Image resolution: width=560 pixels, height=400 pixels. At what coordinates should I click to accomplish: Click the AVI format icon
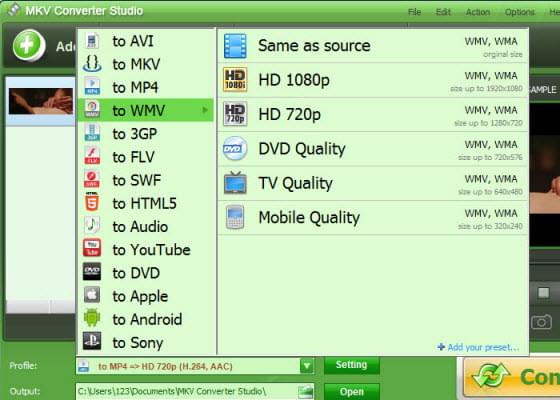click(92, 41)
